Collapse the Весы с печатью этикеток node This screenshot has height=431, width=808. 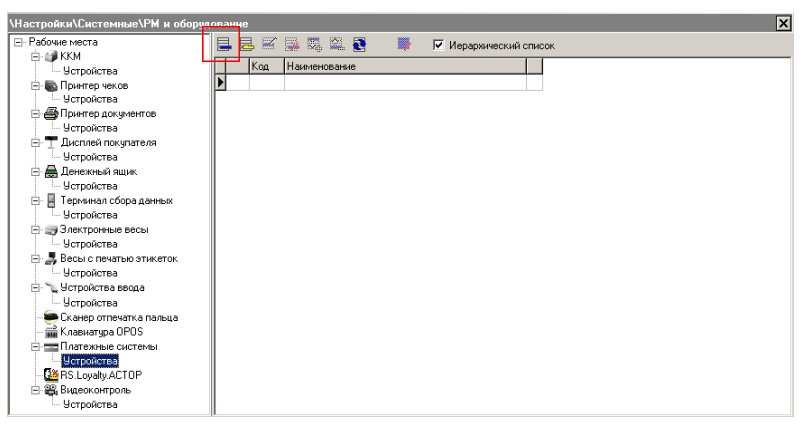[x=36, y=258]
